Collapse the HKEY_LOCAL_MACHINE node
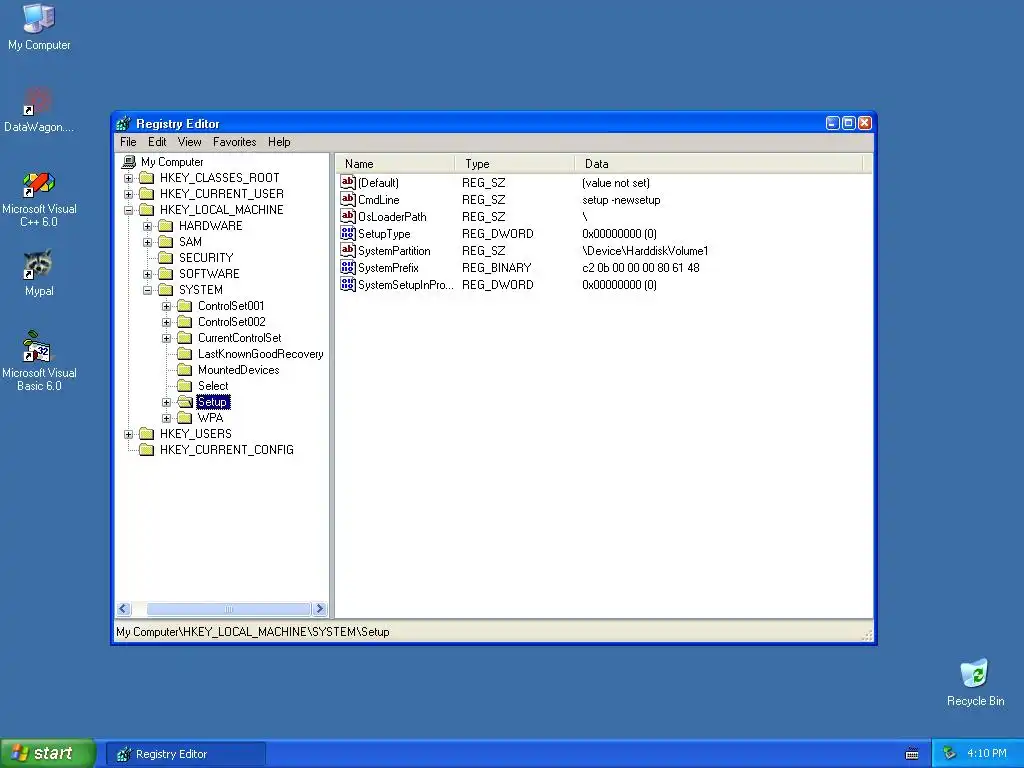Screen dimensions: 1024x768 [x=129, y=210]
